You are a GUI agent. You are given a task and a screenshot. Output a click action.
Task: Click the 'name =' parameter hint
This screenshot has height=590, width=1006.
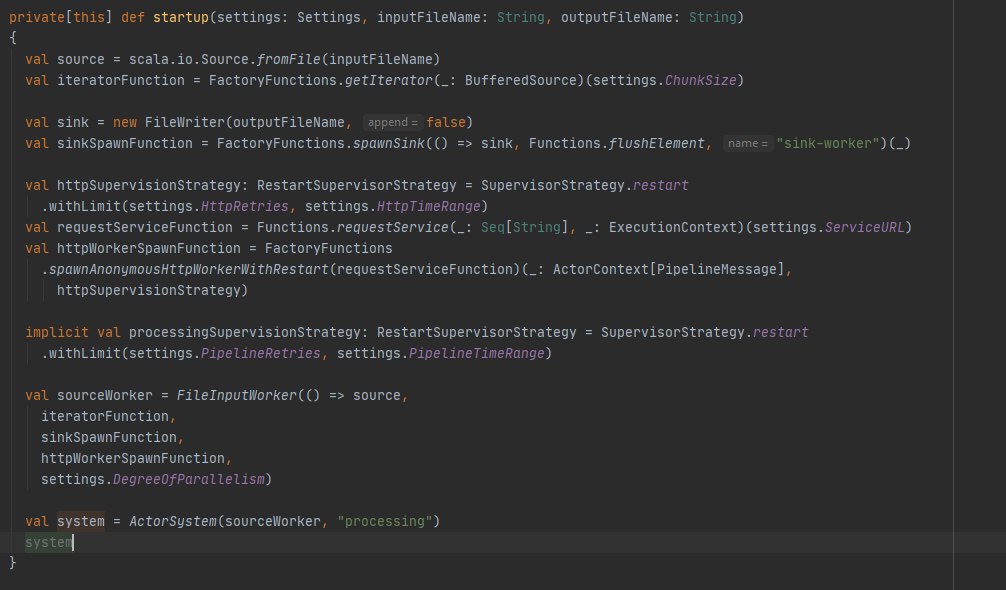747,143
